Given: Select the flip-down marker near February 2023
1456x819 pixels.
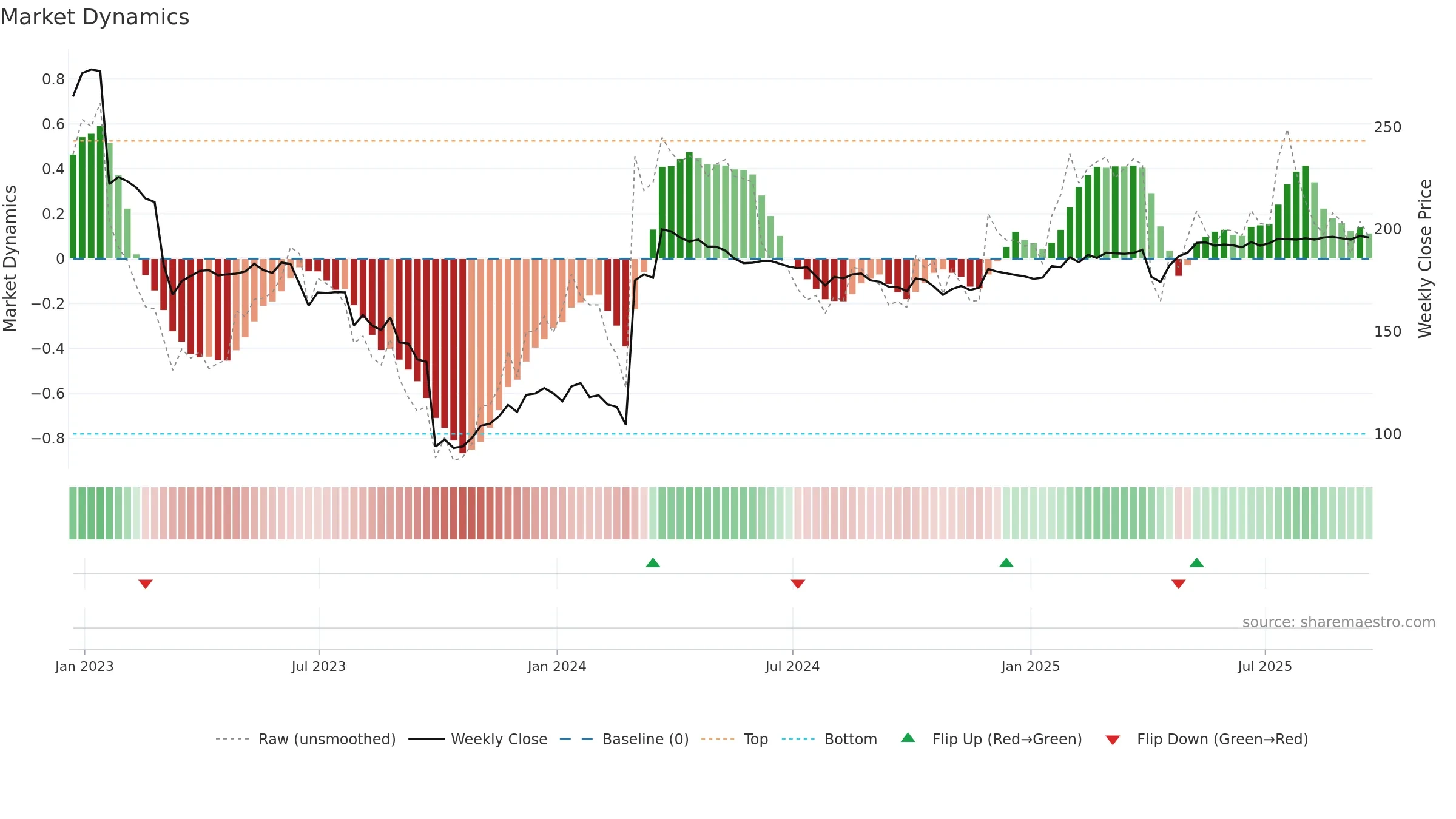Looking at the screenshot, I should [x=146, y=584].
